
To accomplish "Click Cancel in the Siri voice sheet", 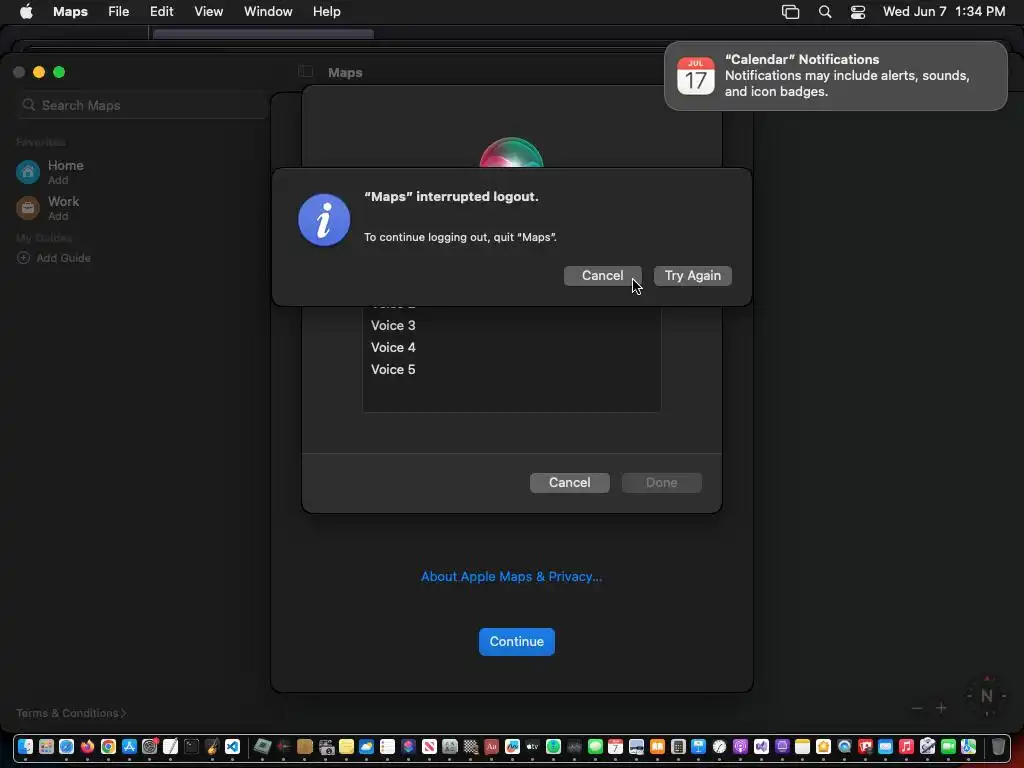I will click(x=569, y=483).
